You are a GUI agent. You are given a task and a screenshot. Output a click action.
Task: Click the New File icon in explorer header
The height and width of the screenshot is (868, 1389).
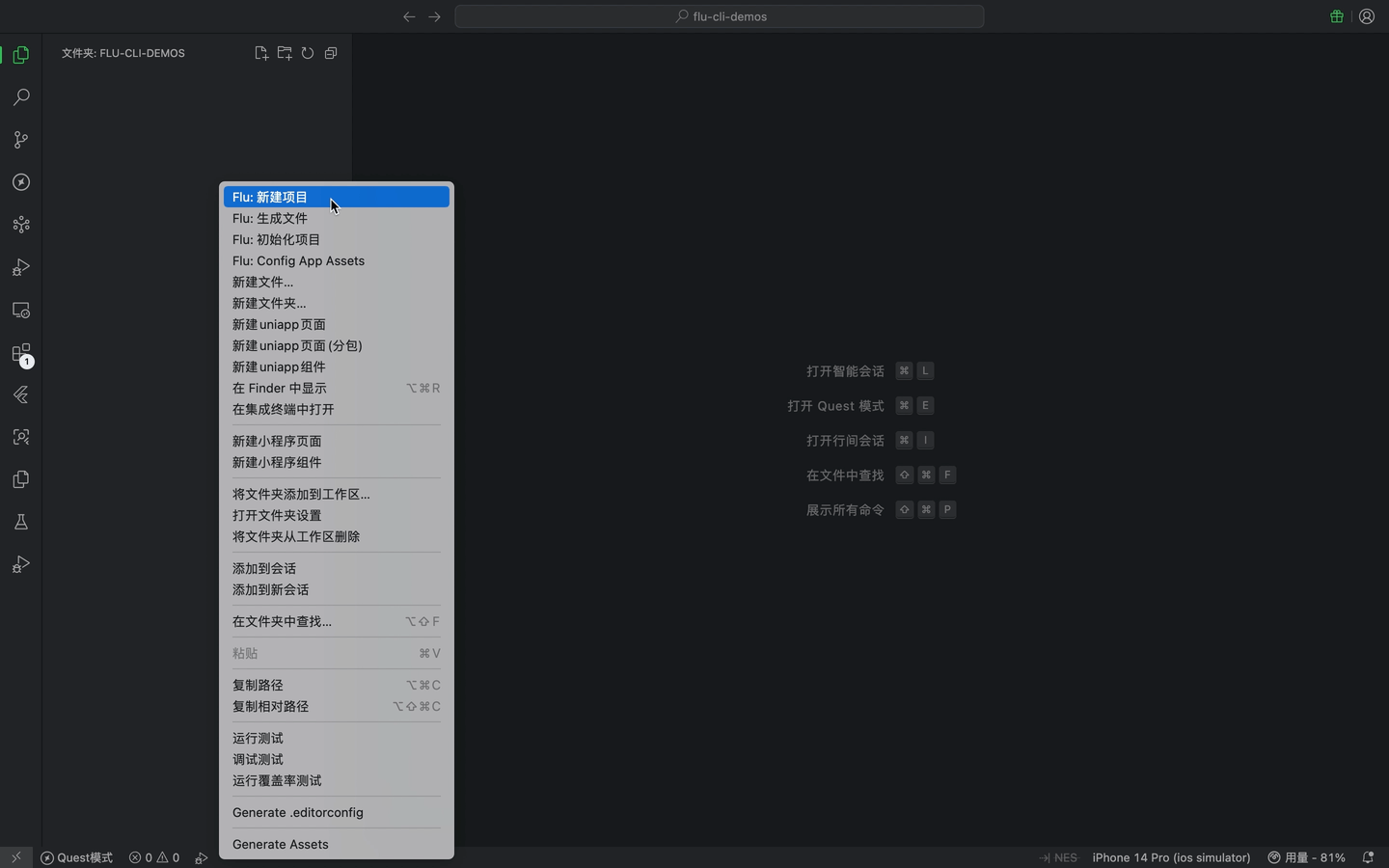261,53
